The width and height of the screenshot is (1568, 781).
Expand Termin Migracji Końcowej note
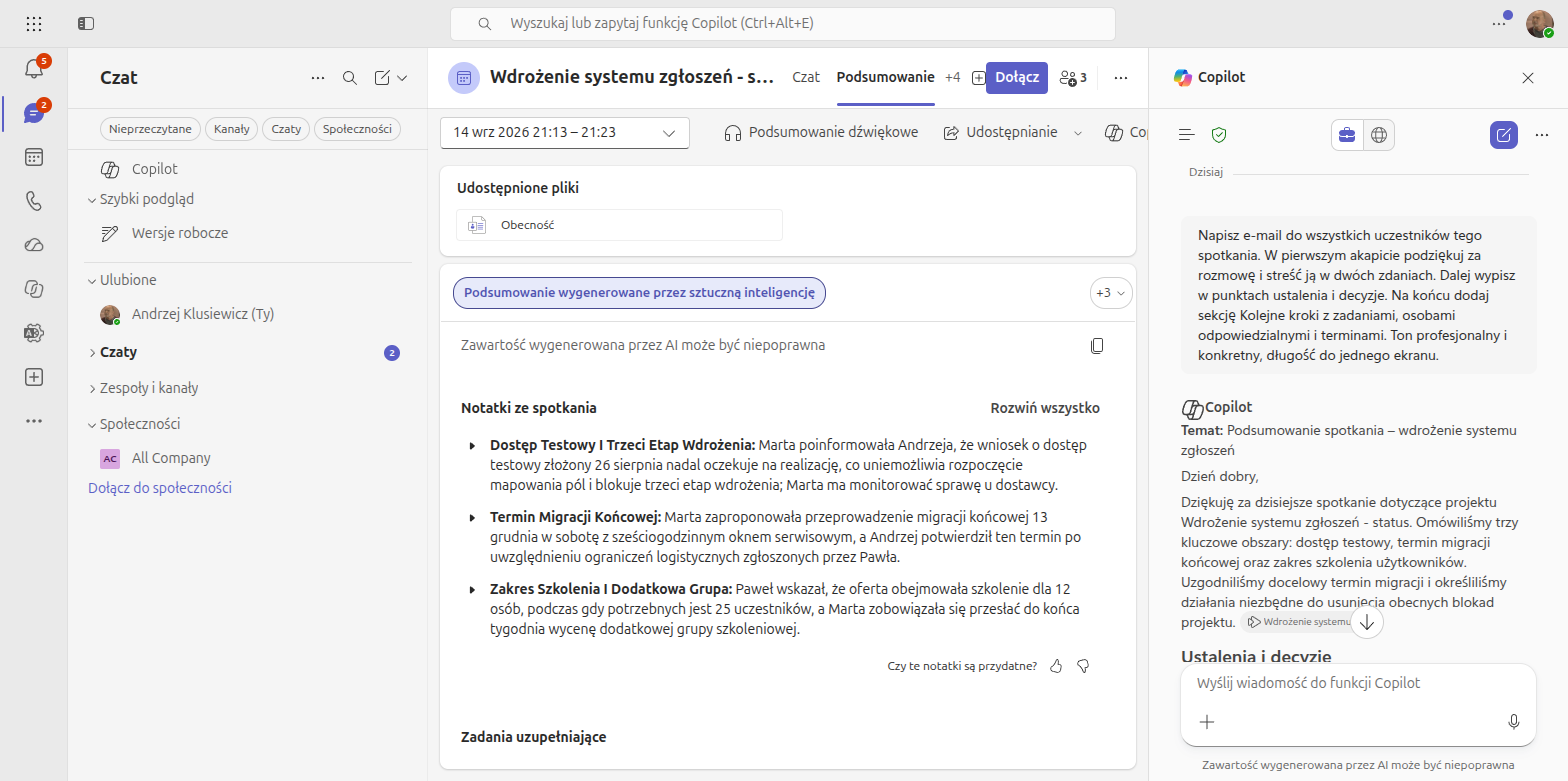(x=472, y=517)
